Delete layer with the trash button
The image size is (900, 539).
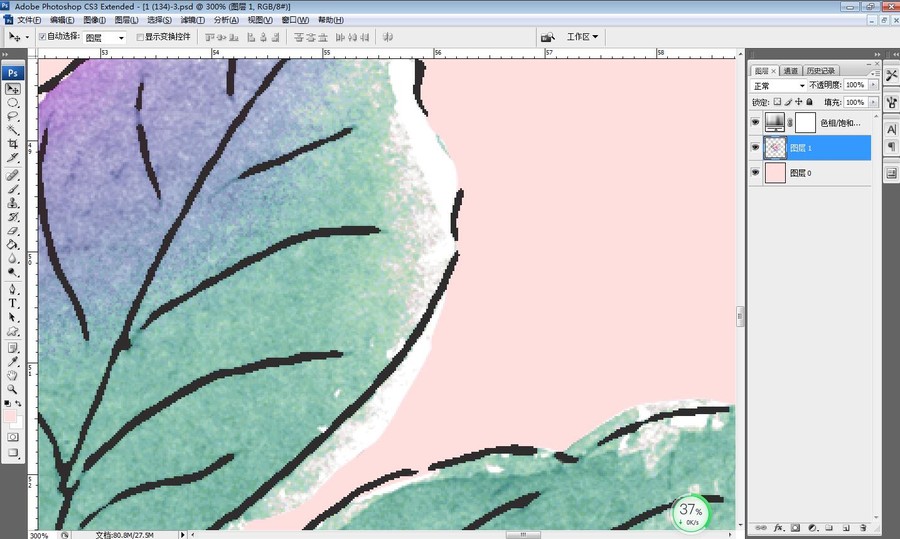(863, 528)
